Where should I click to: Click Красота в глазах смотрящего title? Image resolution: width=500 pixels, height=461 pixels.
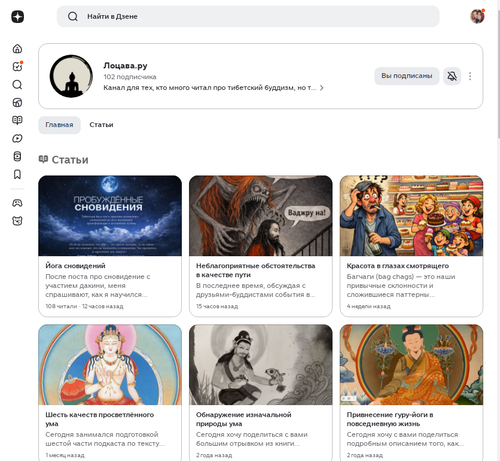point(398,266)
